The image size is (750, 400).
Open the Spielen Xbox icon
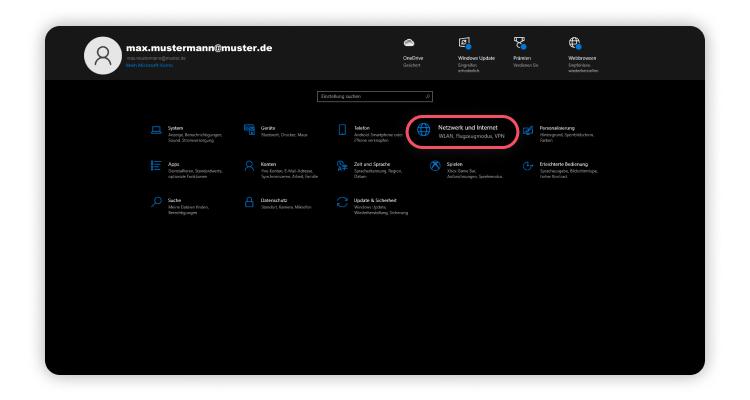435,166
